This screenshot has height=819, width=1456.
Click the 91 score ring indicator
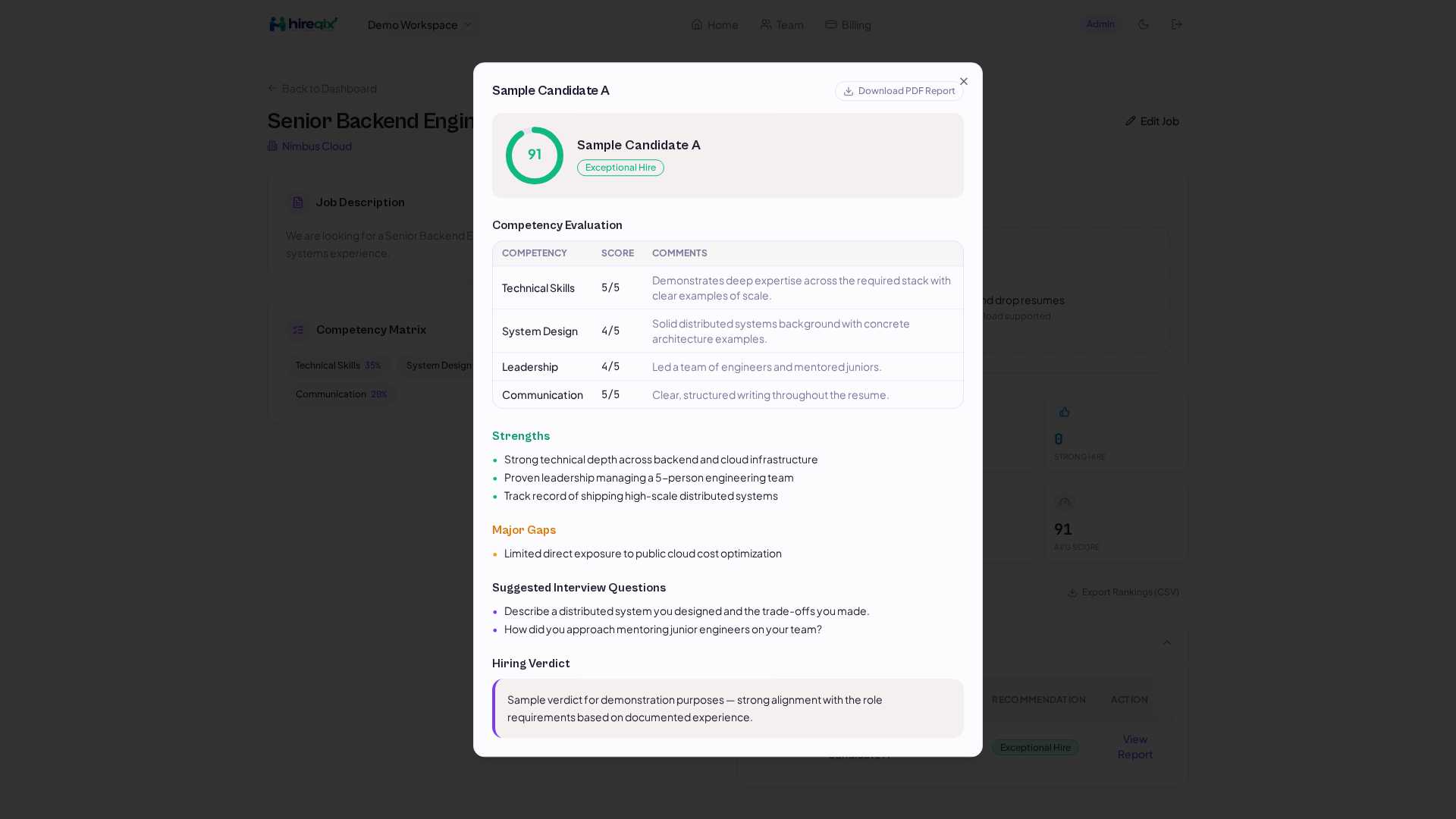535,155
